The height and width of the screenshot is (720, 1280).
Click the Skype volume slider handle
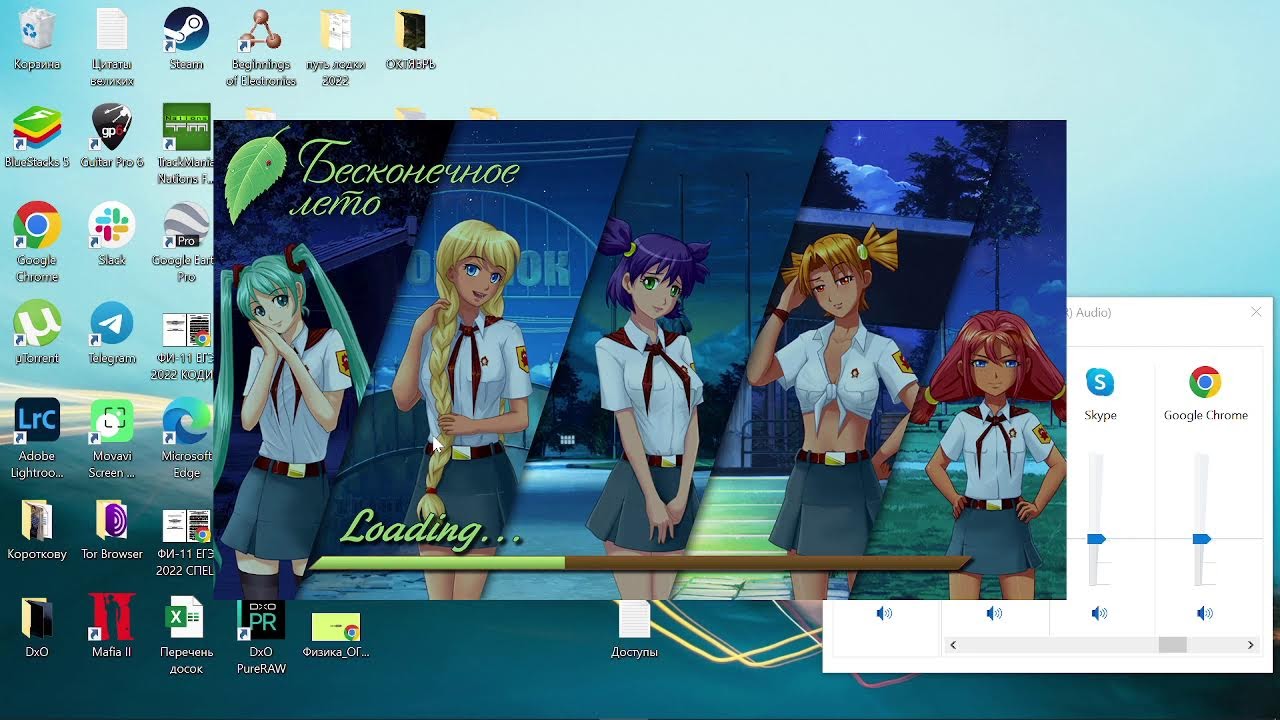click(1096, 539)
